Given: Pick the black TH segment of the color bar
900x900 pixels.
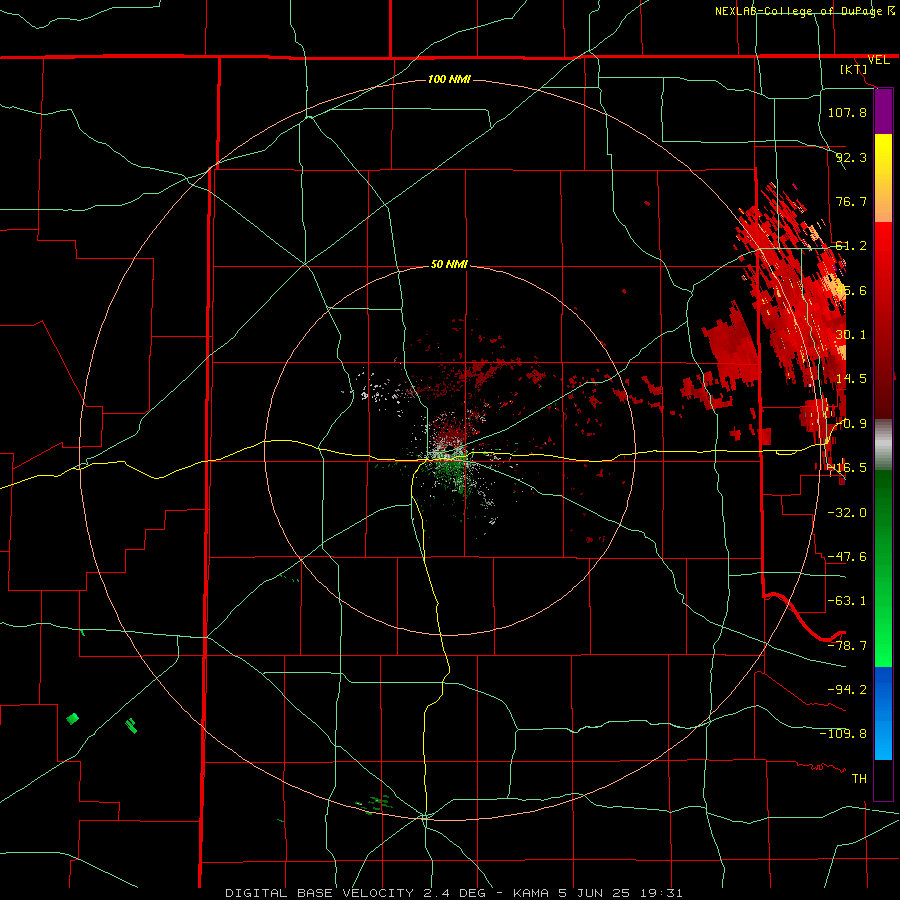Looking at the screenshot, I should pos(883,779).
